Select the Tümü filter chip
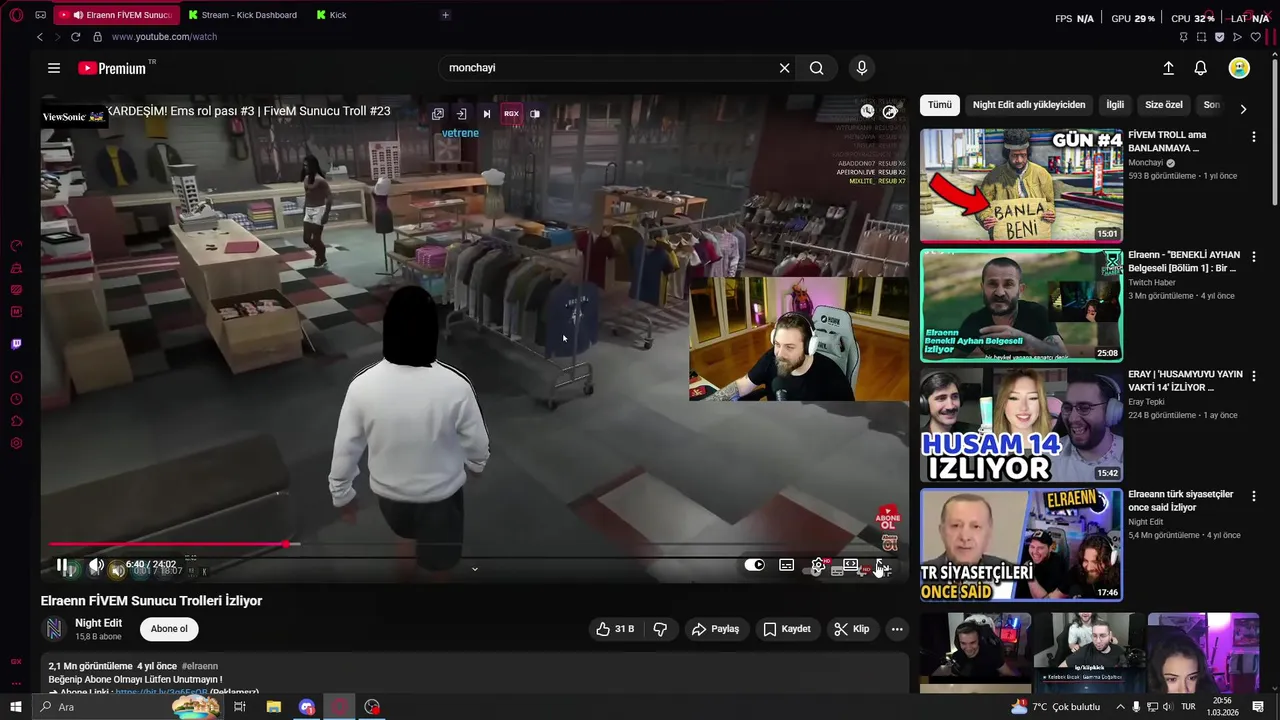This screenshot has width=1280, height=720. [x=940, y=105]
